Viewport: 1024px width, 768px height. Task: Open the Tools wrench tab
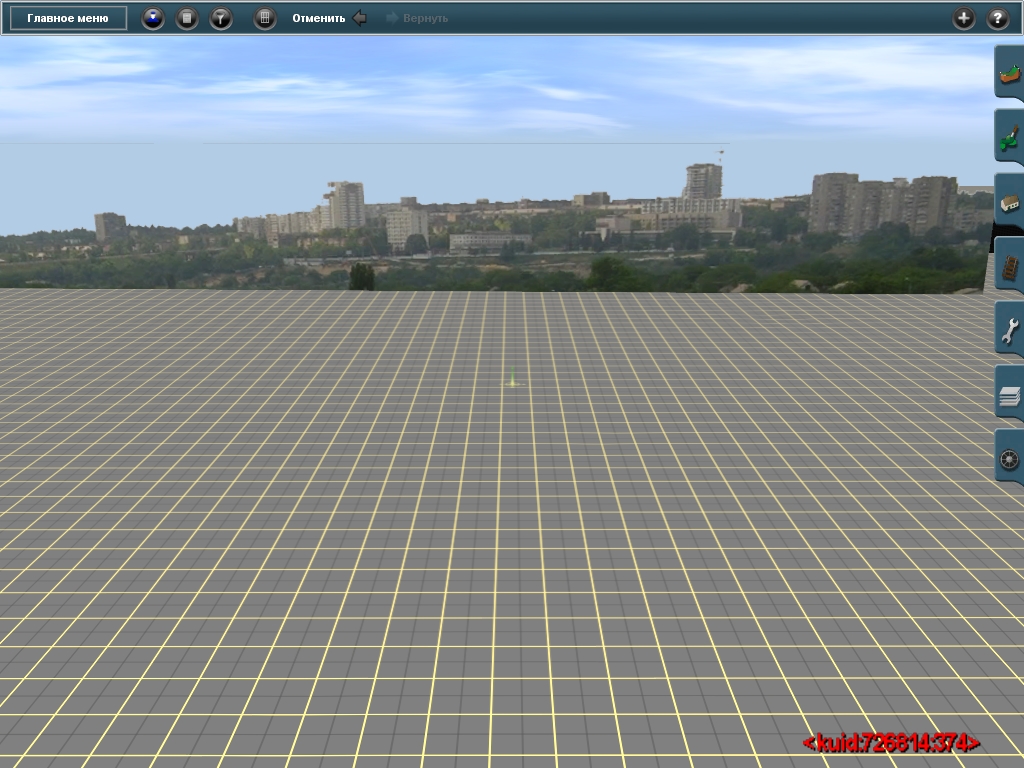[x=1009, y=329]
